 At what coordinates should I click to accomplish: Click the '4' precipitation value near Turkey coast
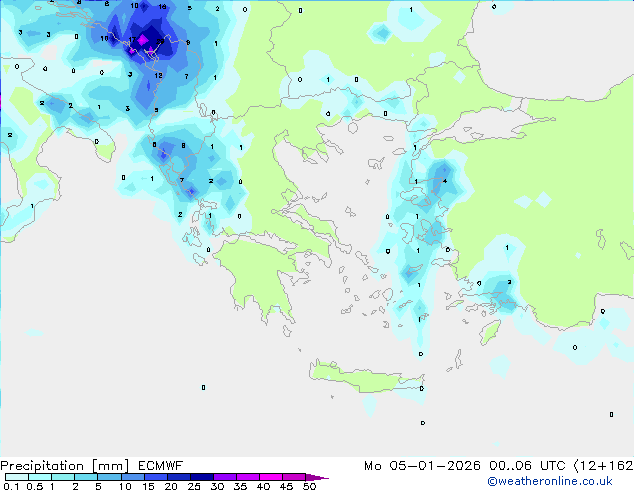[x=445, y=181]
